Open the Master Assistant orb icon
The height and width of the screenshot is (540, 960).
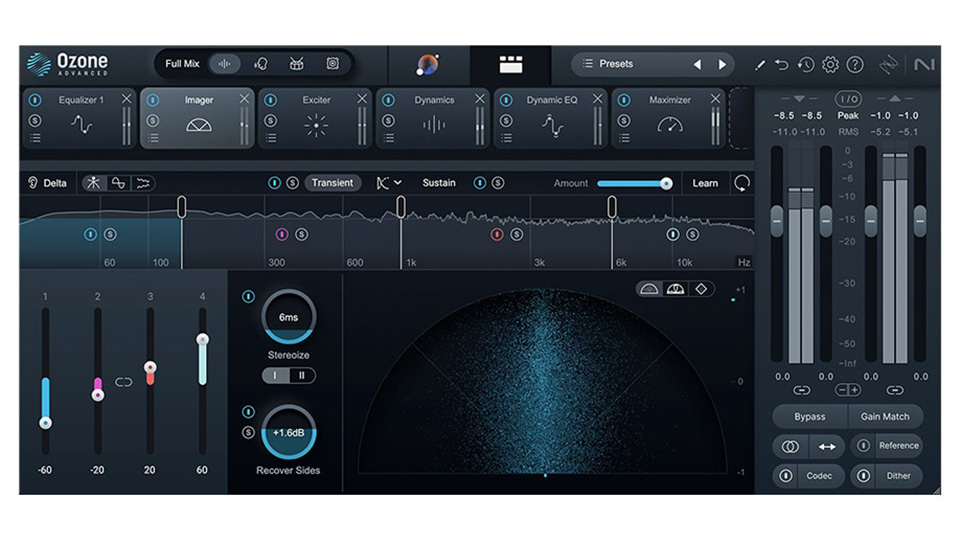[427, 65]
